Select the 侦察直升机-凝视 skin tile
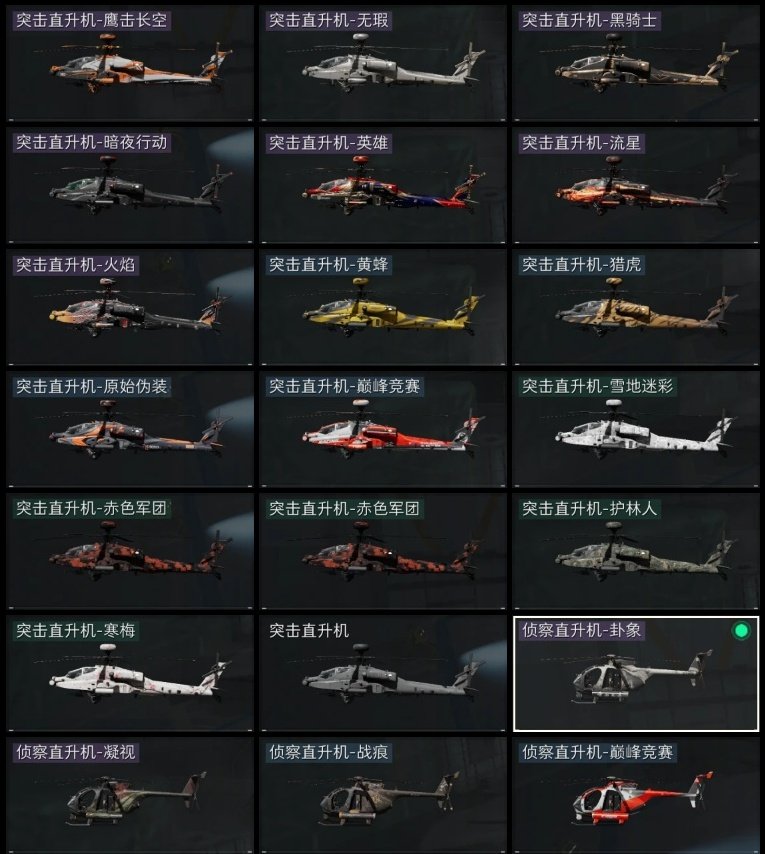Image resolution: width=765 pixels, height=854 pixels. pyautogui.click(x=130, y=795)
